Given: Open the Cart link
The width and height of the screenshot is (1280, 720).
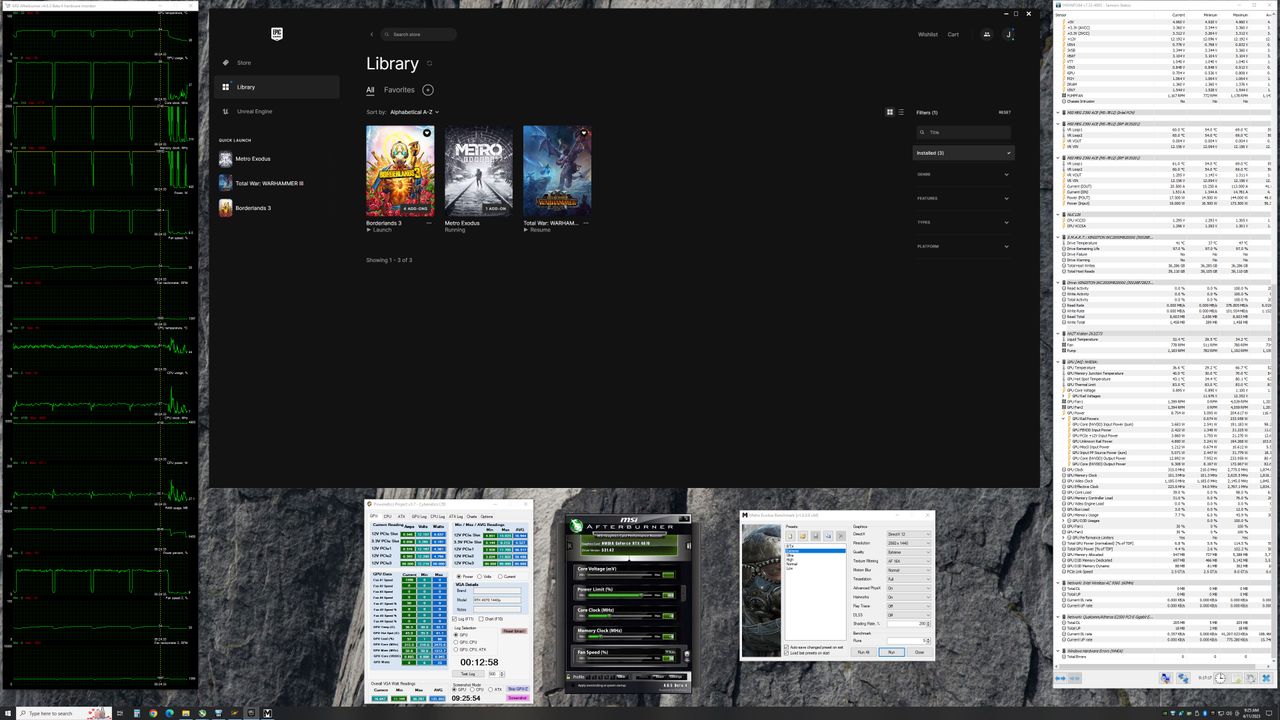Looking at the screenshot, I should click(953, 34).
